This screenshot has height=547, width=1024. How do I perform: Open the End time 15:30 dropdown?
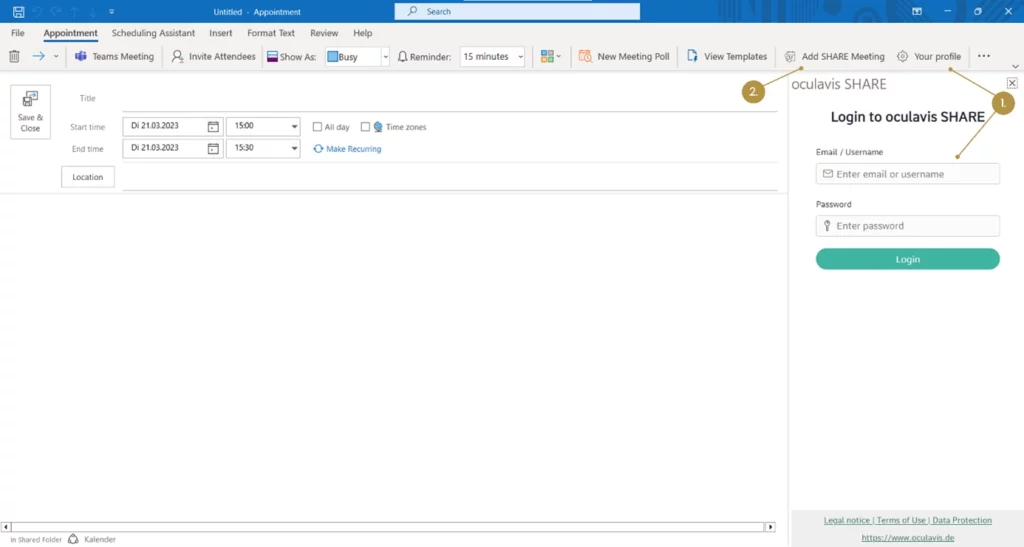coord(294,149)
